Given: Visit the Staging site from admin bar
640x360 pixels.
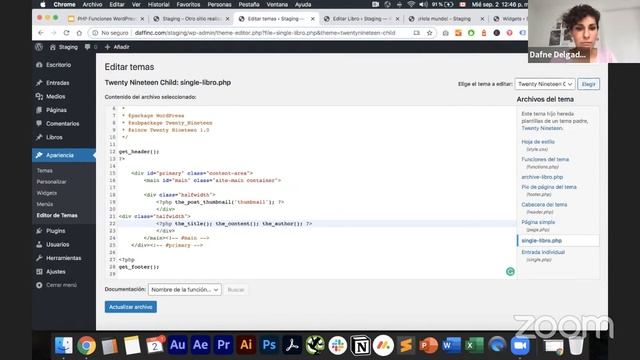Looking at the screenshot, I should pos(64,47).
